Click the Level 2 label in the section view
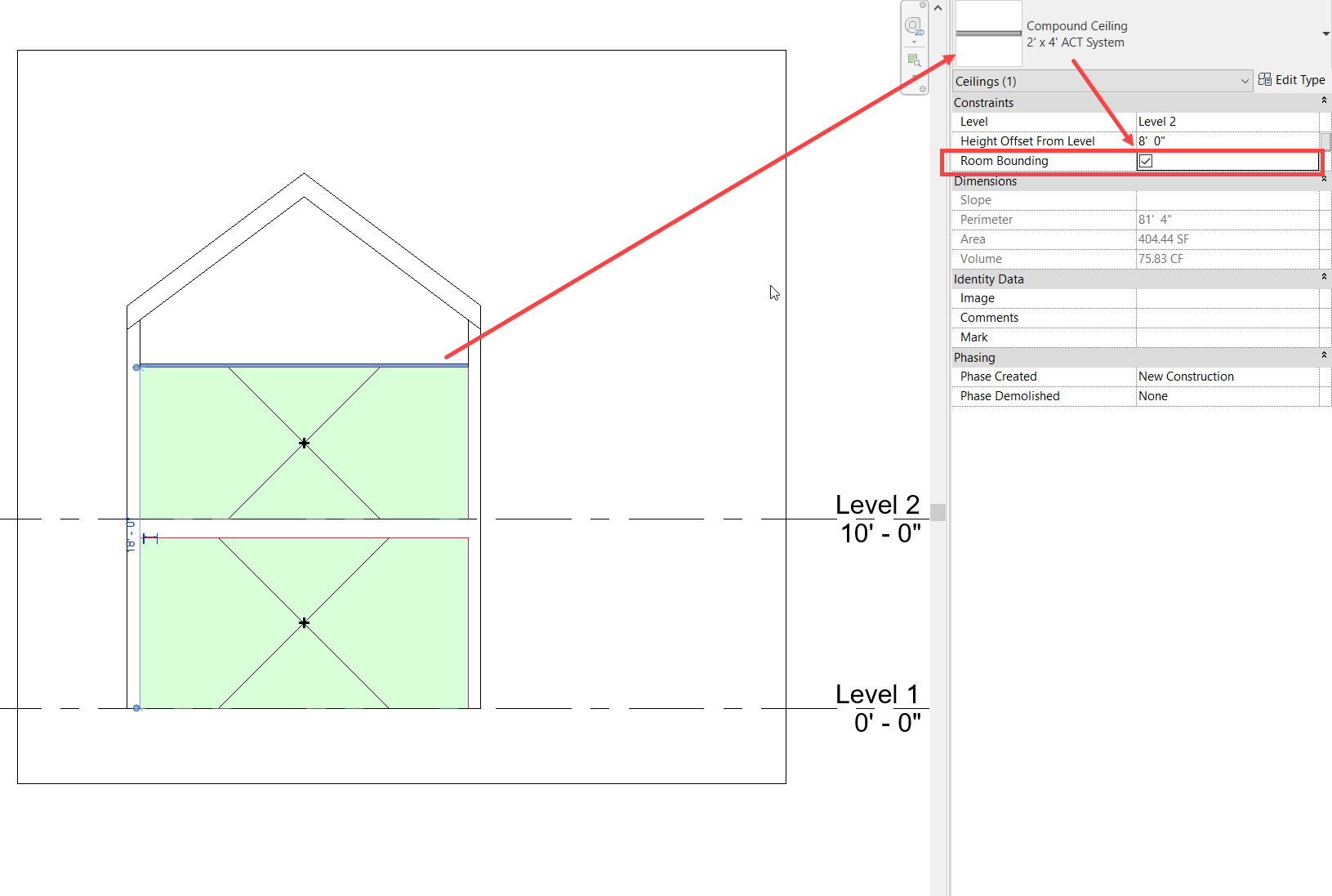Screen dimensions: 1332x896 [877, 505]
